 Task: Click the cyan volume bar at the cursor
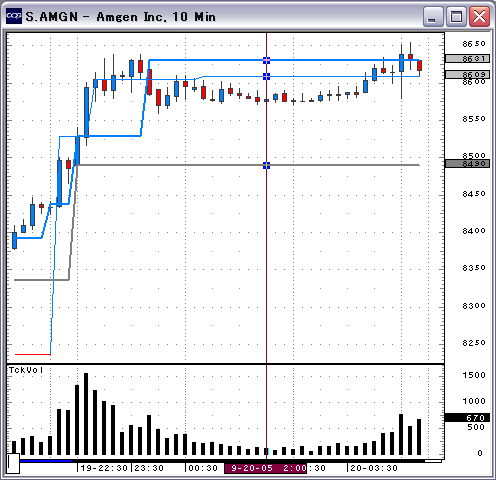(x=267, y=452)
